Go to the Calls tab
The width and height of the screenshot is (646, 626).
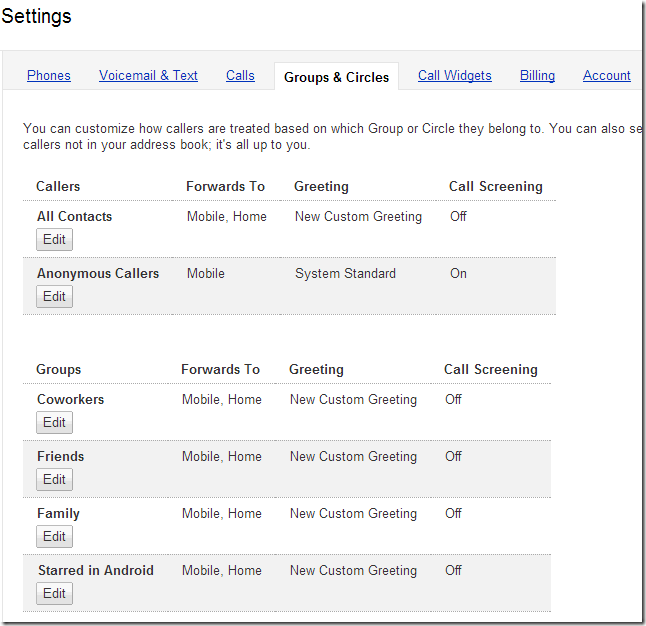pyautogui.click(x=240, y=75)
